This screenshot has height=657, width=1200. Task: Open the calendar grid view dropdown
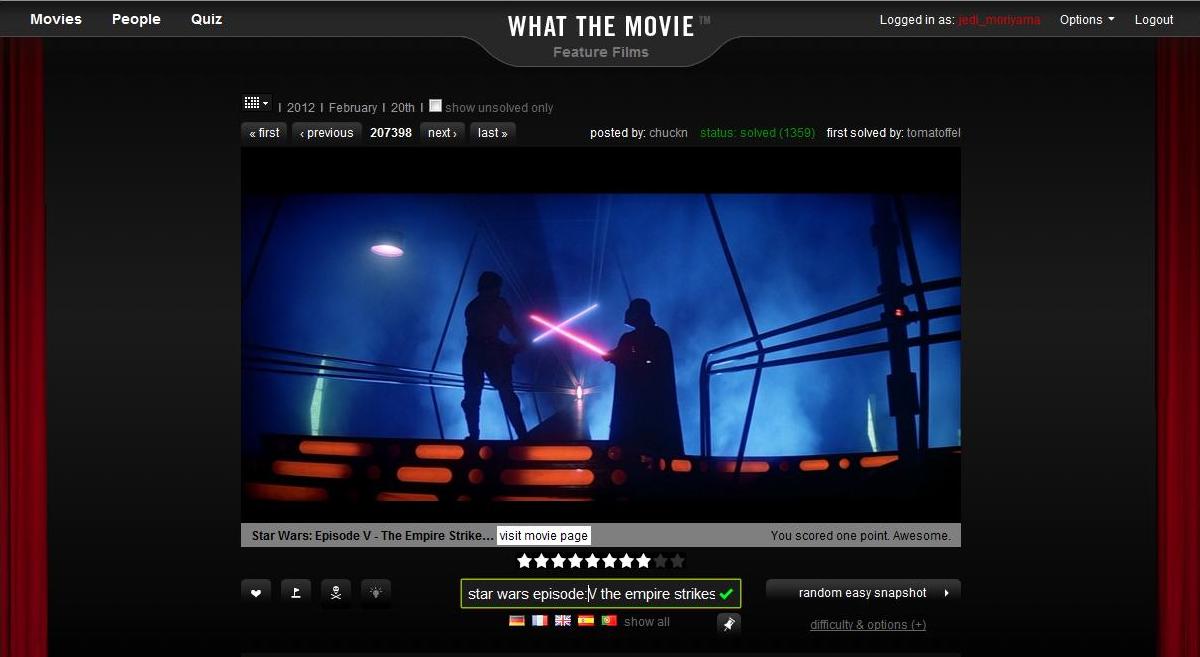click(256, 103)
